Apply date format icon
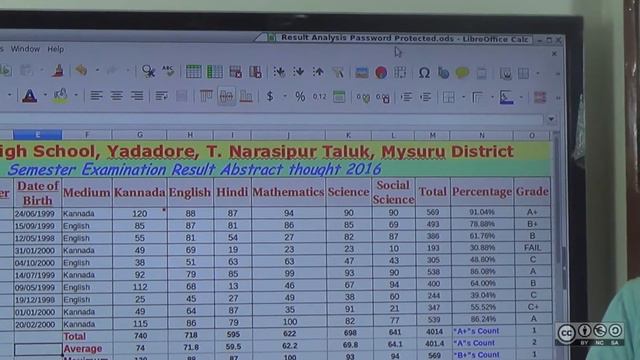This screenshot has width=640, height=360. point(339,97)
